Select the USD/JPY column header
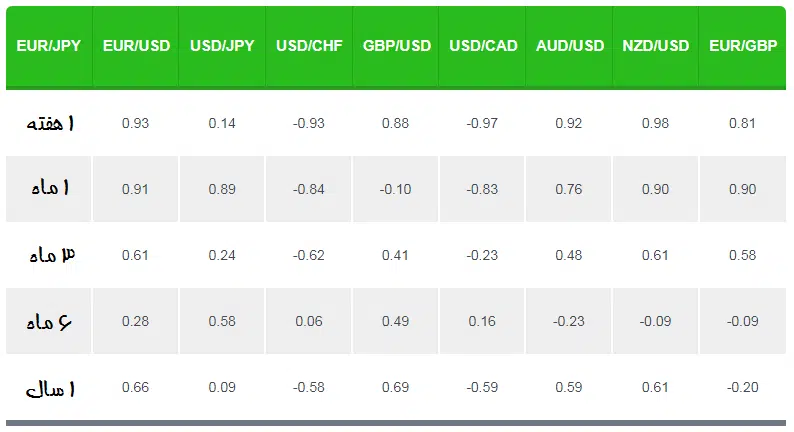Screen dimensions: 794x432 point(222,47)
